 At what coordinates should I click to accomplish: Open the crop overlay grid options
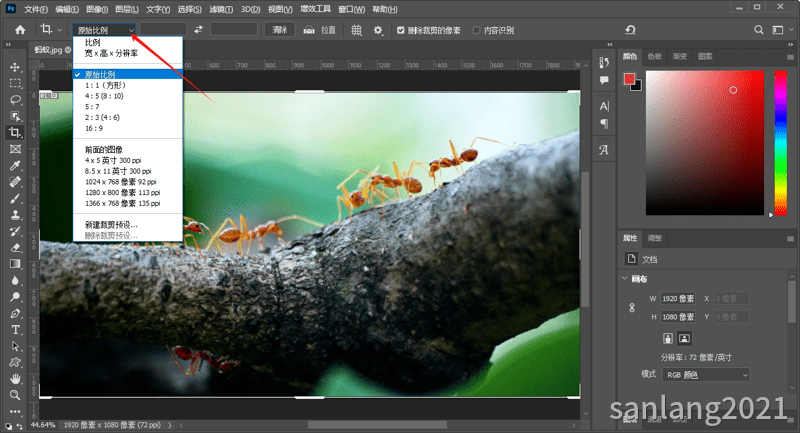click(356, 30)
